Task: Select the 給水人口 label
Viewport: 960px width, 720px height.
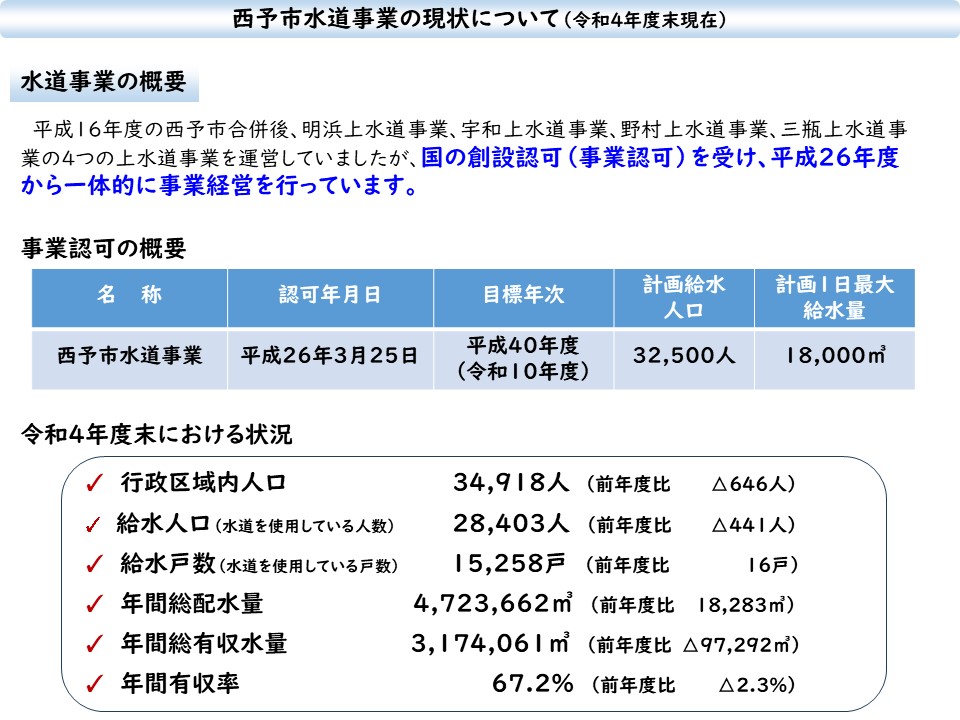Action: [163, 524]
